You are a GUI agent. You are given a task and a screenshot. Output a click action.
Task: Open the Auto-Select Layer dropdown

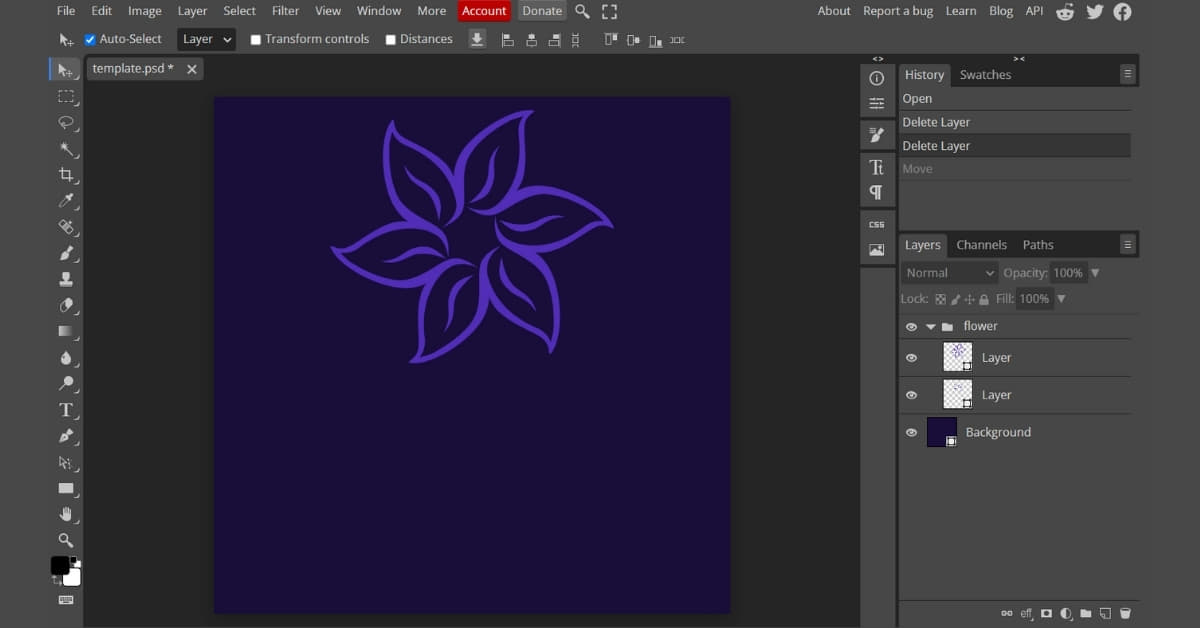coord(207,39)
